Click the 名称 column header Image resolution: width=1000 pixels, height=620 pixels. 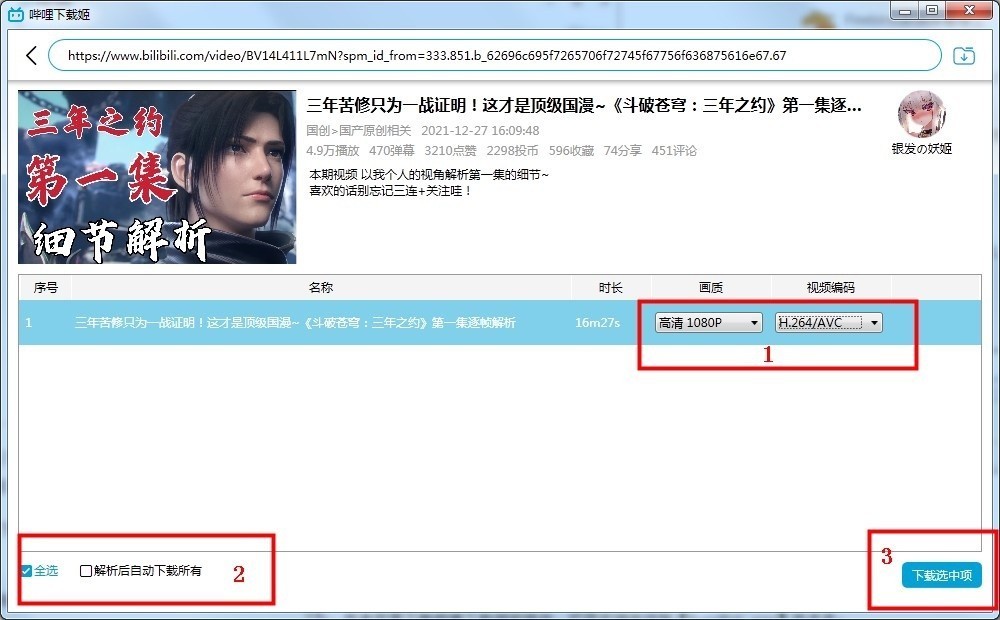coord(321,288)
